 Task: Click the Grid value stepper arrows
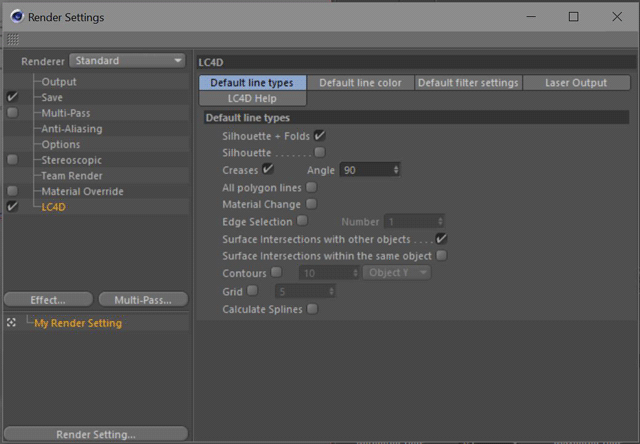(331, 291)
